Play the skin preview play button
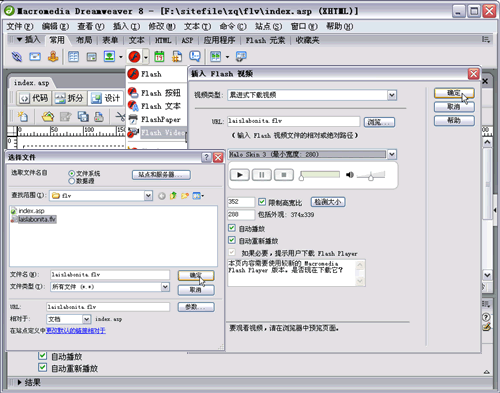 click(x=239, y=175)
